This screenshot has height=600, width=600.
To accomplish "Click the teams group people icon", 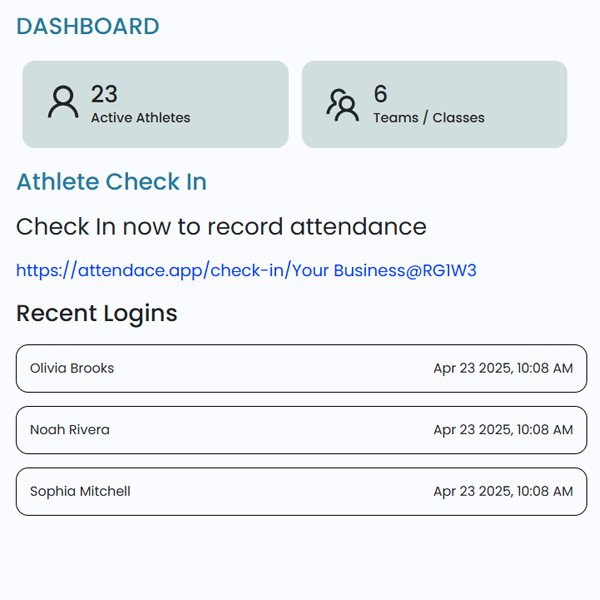I will tap(342, 104).
